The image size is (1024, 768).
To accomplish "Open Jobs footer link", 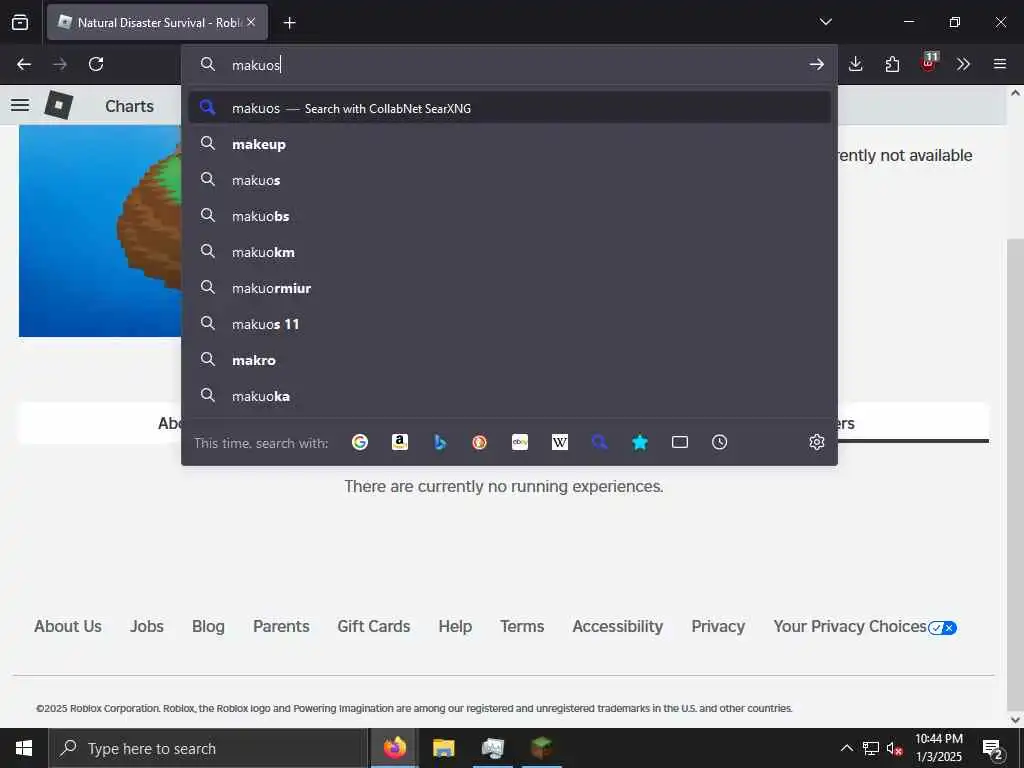I will click(147, 626).
